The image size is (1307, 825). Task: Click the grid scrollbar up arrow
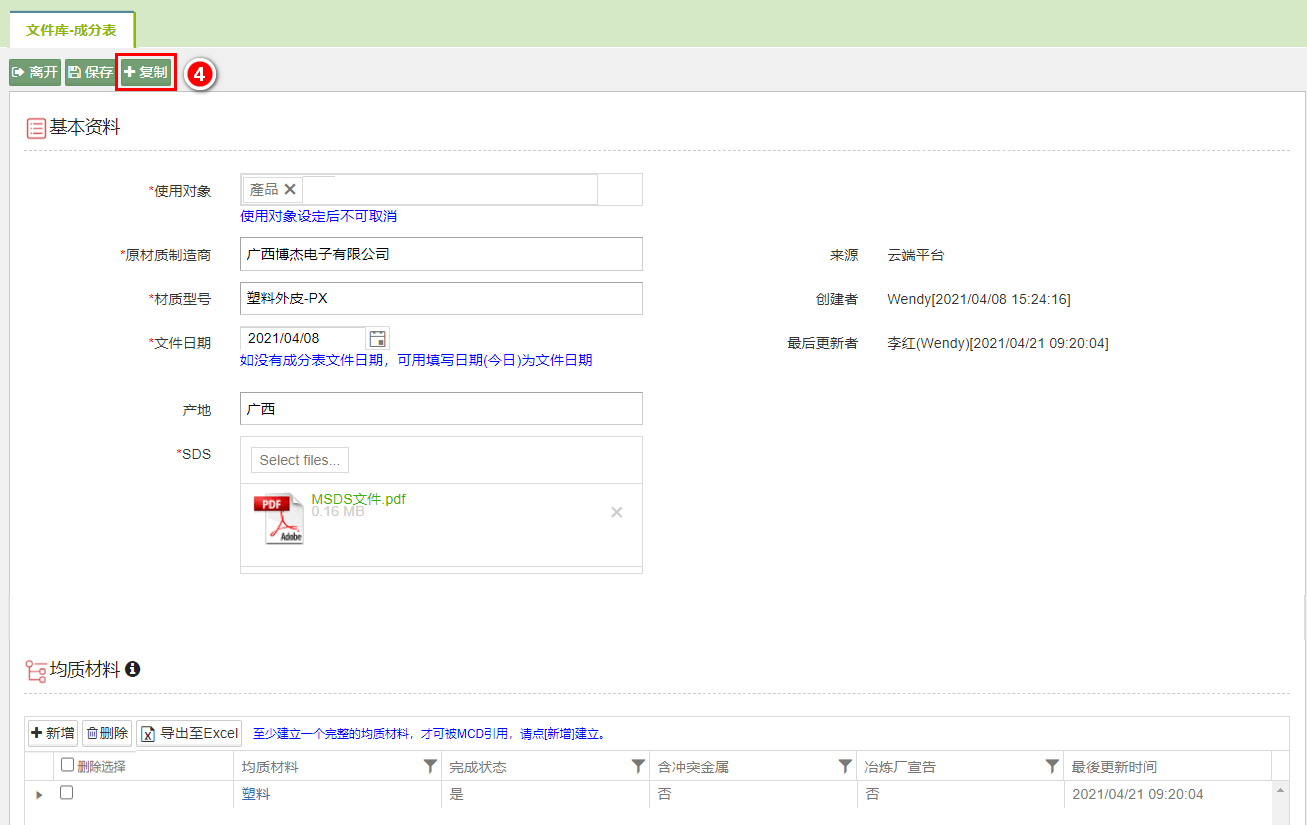(x=1280, y=790)
